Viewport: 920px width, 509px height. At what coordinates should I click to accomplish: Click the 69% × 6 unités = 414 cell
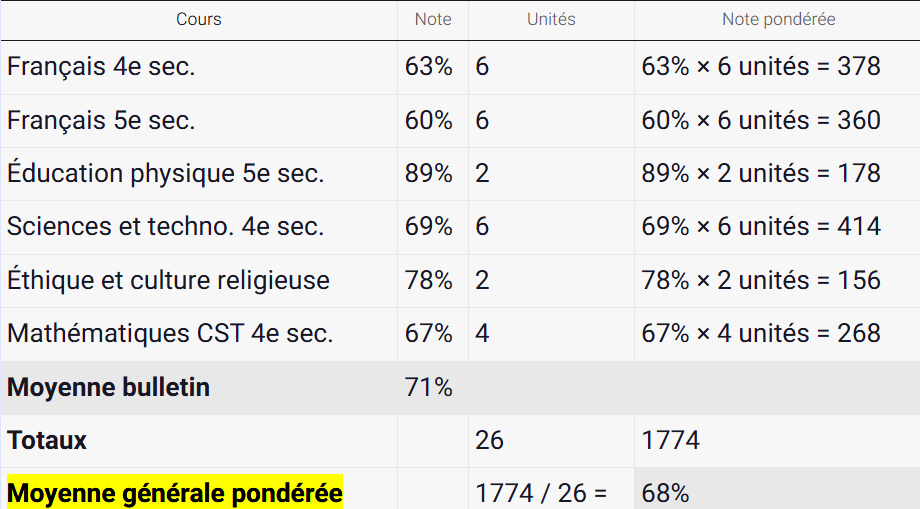(761, 227)
